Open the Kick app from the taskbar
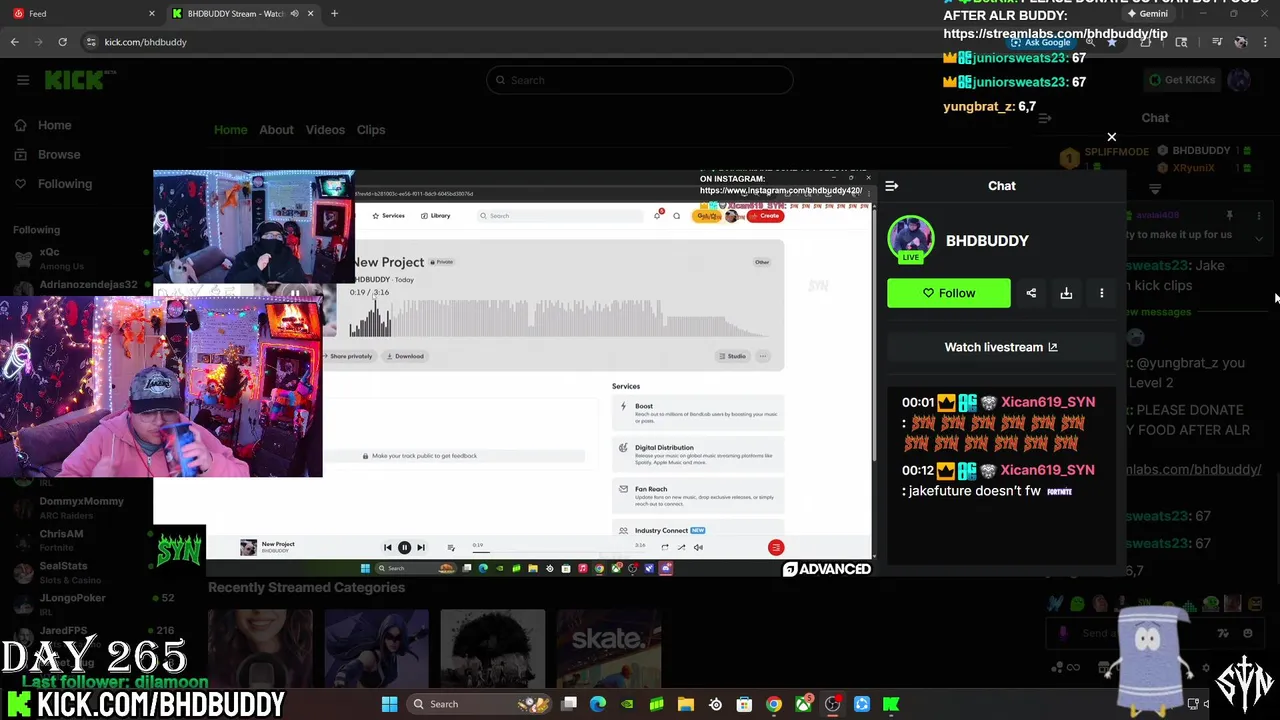The width and height of the screenshot is (1280, 720). (x=891, y=704)
